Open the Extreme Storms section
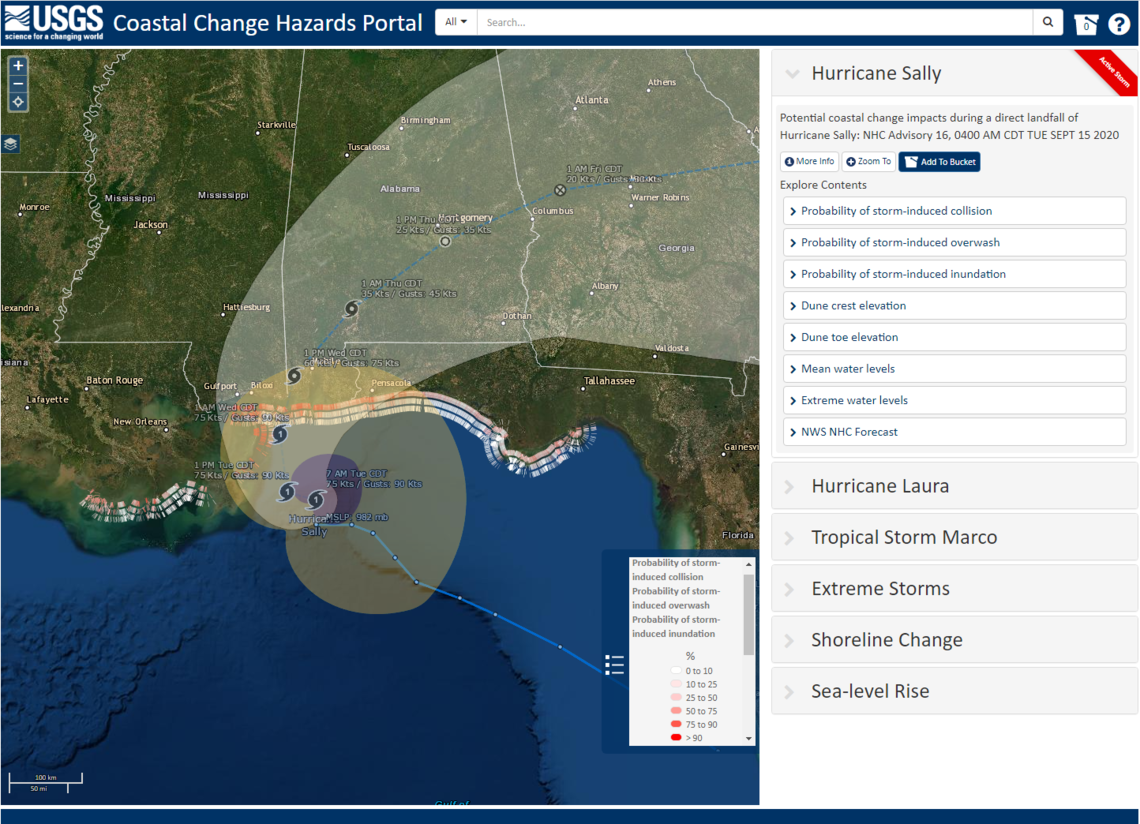The width and height of the screenshot is (1140, 824). pos(955,588)
